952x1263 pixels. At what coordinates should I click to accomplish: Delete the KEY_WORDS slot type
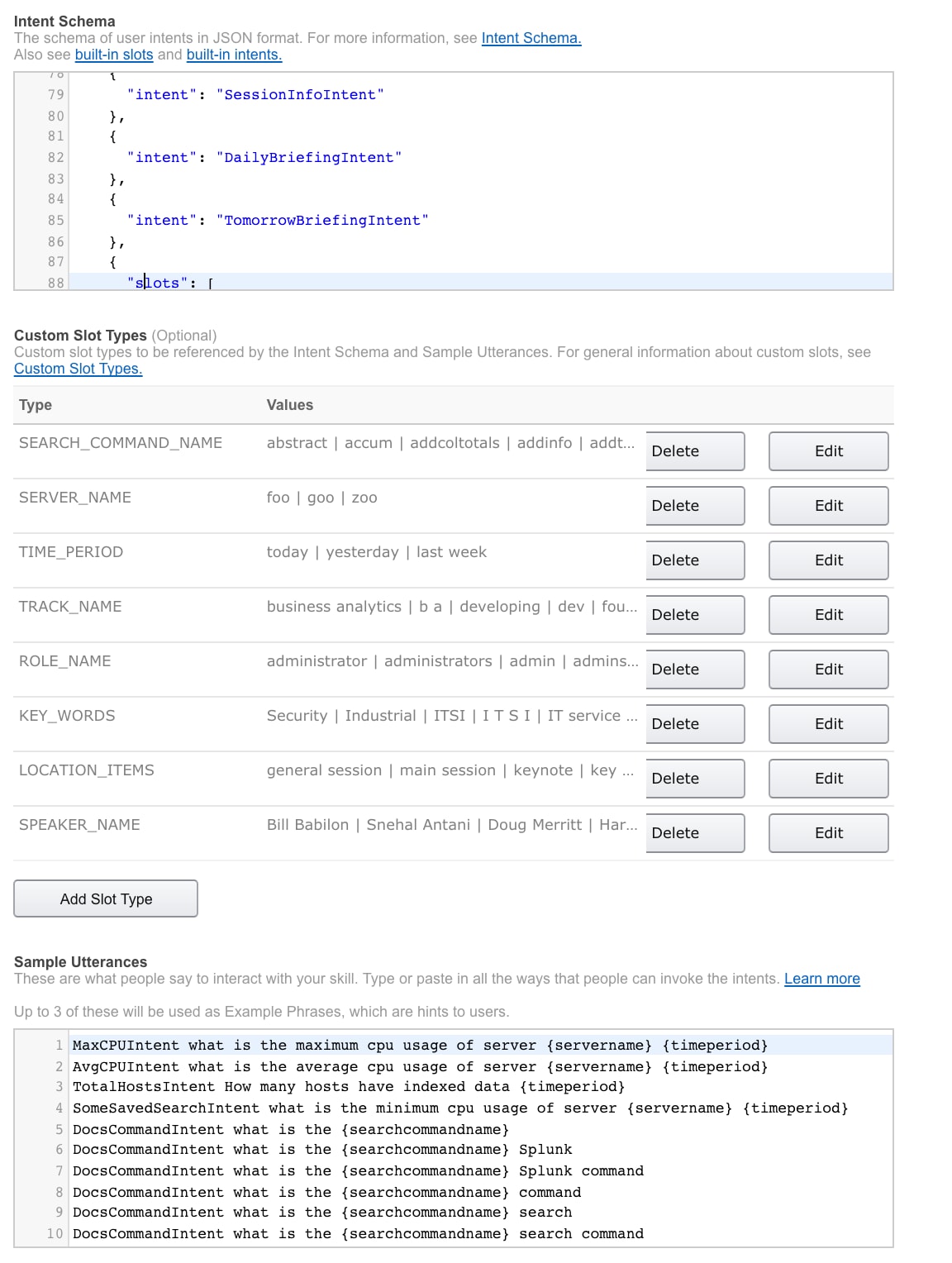pyautogui.click(x=695, y=724)
